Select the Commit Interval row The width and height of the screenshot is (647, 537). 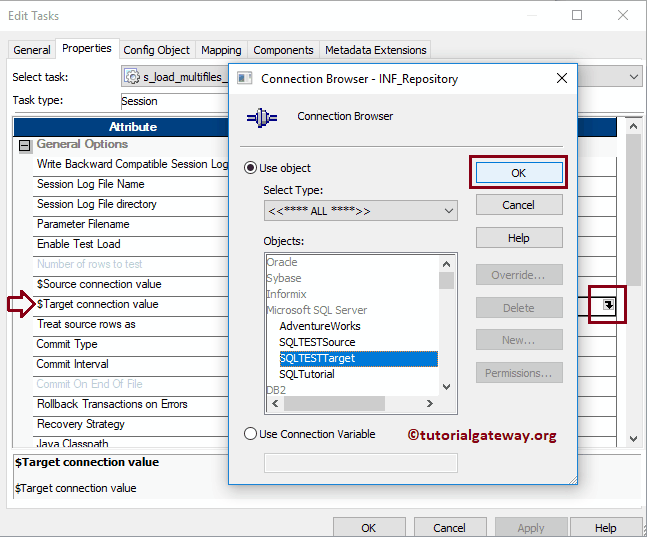click(x=131, y=364)
